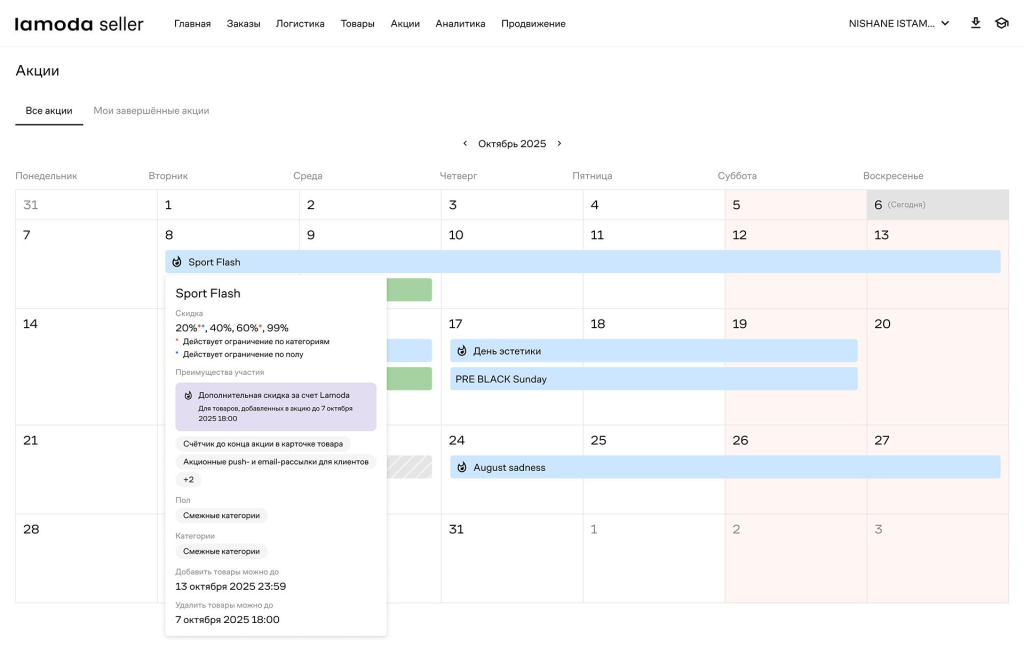Open the Продвижение menu item
The image size is (1024, 655).
coord(533,24)
